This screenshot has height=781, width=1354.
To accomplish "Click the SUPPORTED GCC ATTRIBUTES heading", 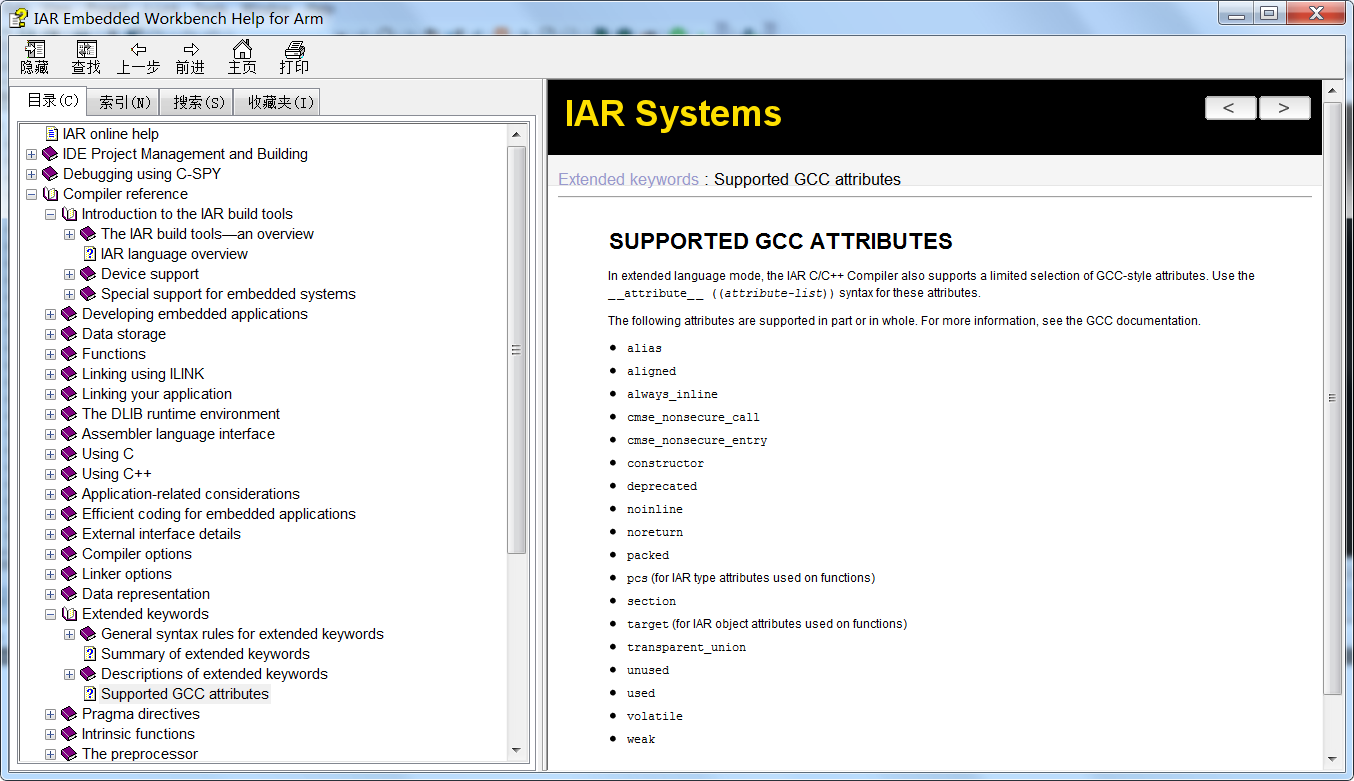I will (780, 241).
